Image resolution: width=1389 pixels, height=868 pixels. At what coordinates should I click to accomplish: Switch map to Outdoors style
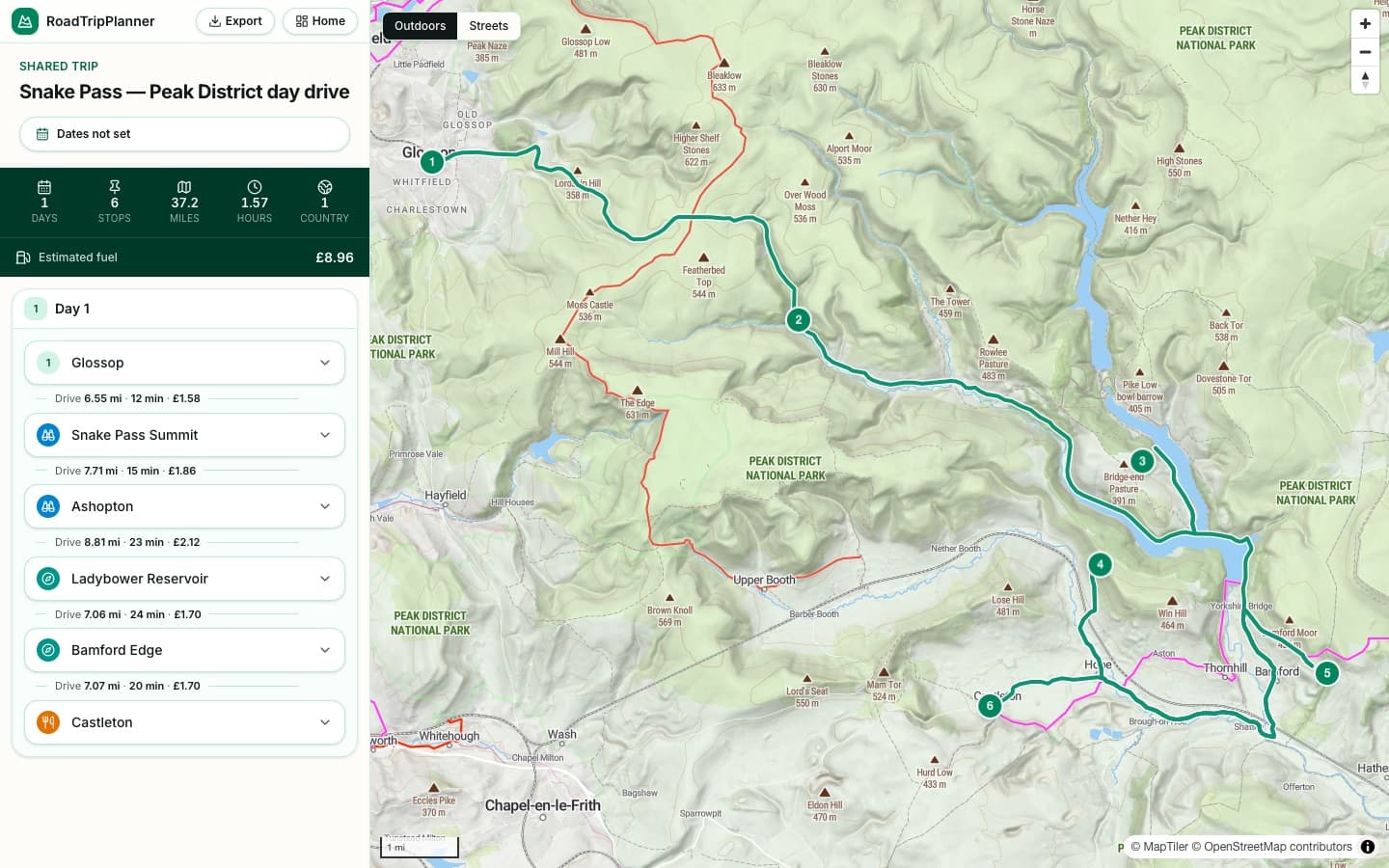[x=420, y=26]
